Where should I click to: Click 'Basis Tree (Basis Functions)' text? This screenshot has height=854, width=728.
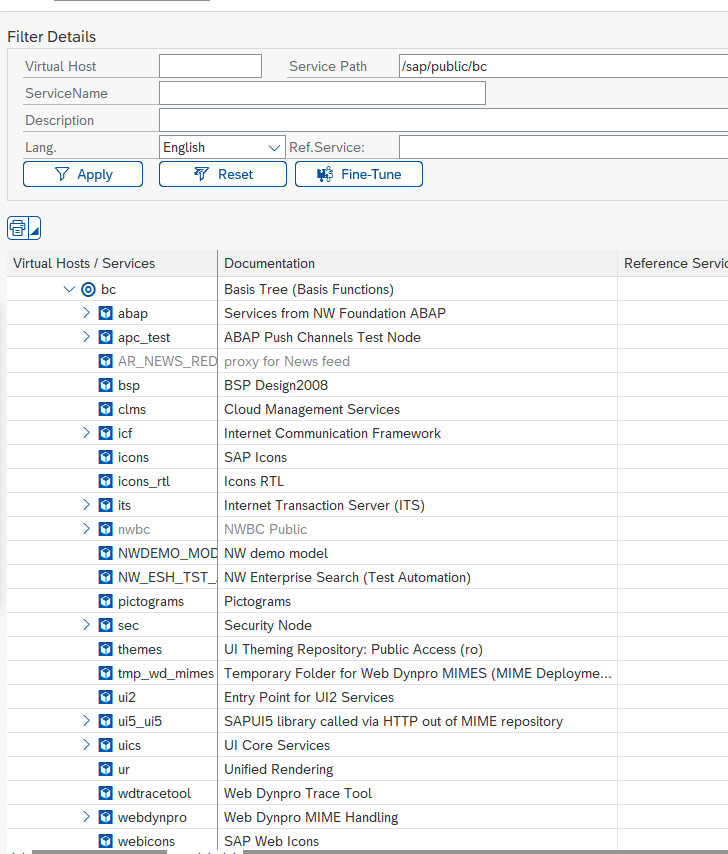coord(309,290)
